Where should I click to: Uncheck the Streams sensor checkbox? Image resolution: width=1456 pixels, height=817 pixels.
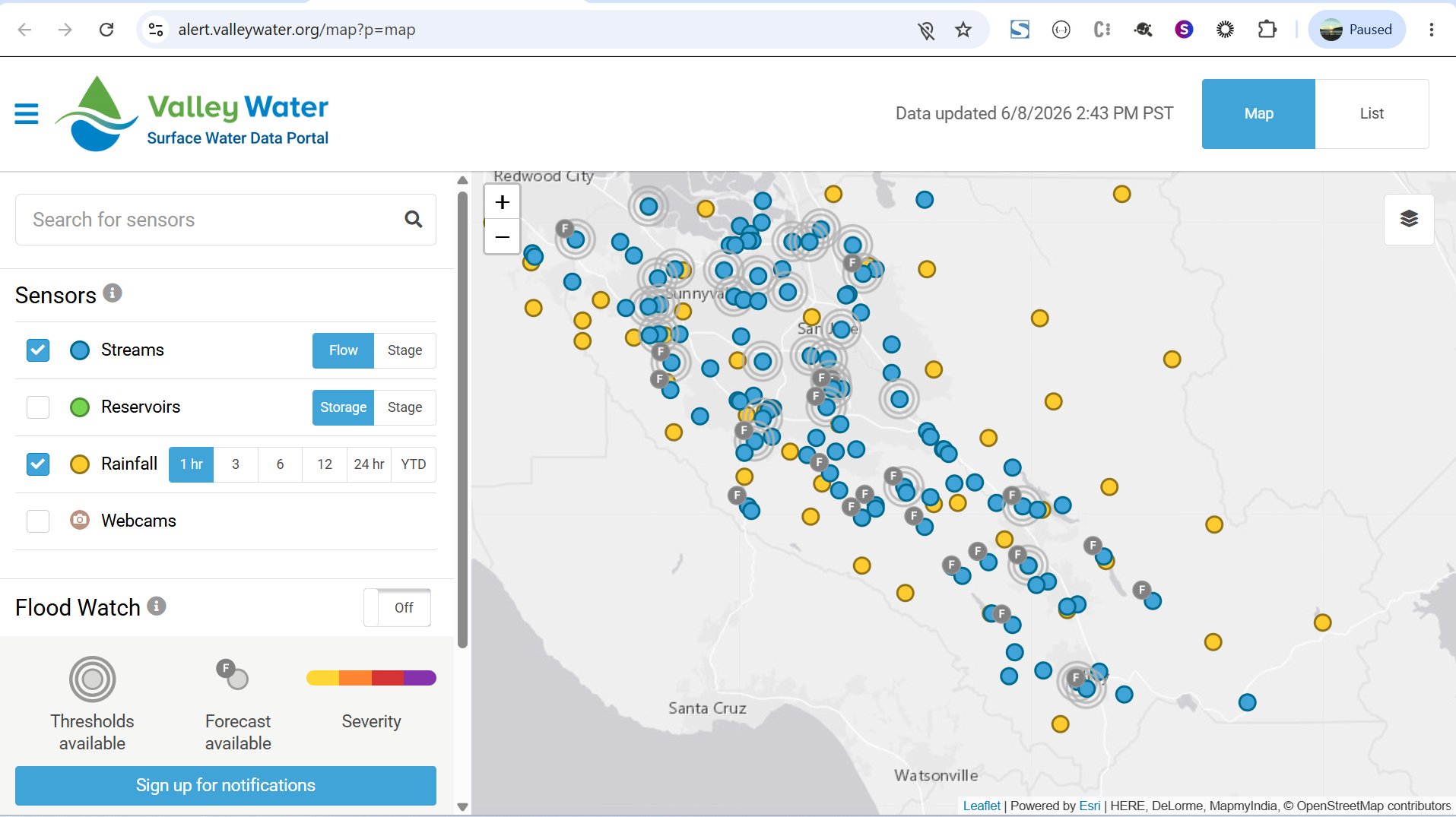(x=38, y=350)
